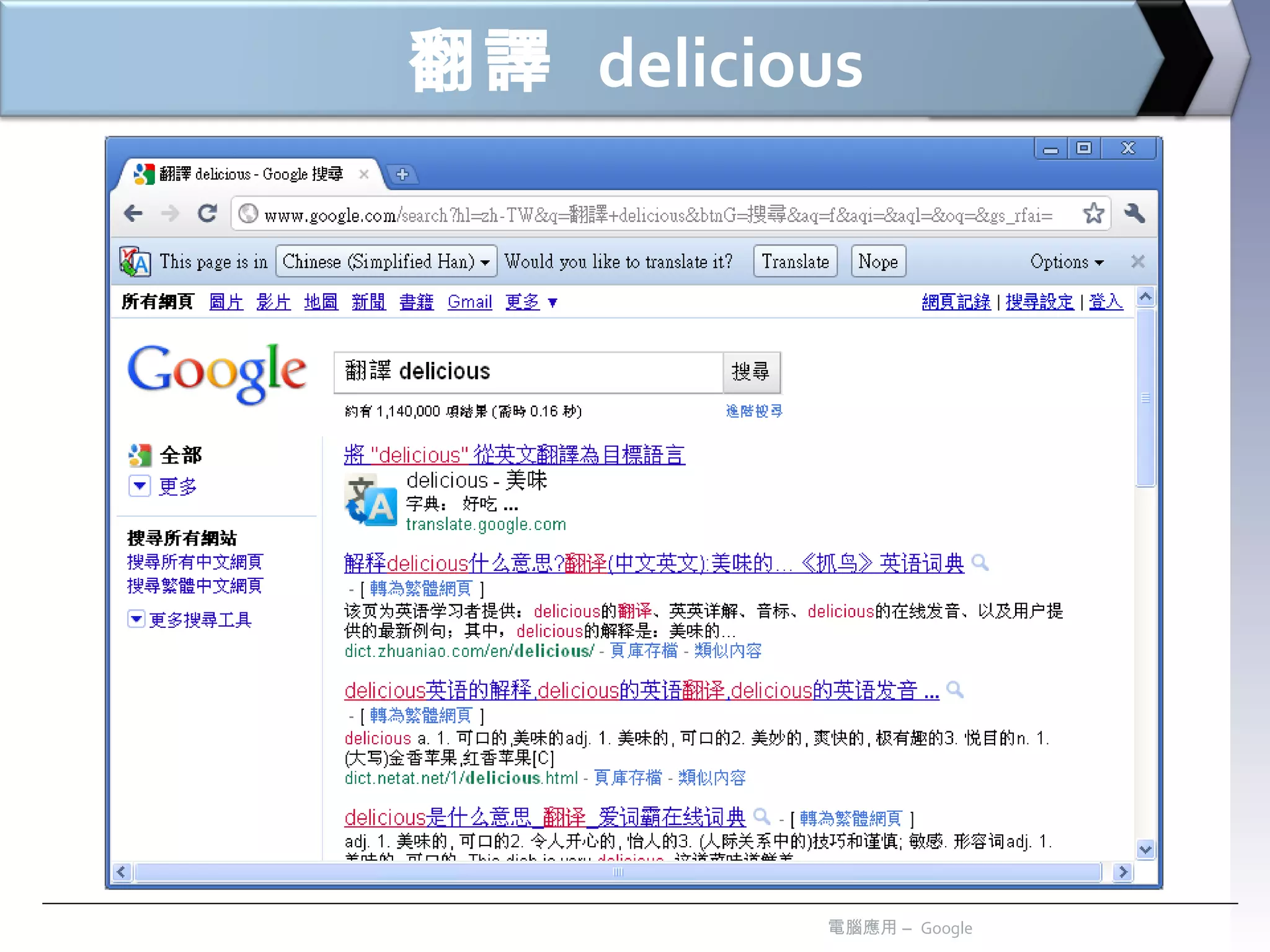Click 轉為繁體網頁 under delicious英语的解释 result

(420, 715)
